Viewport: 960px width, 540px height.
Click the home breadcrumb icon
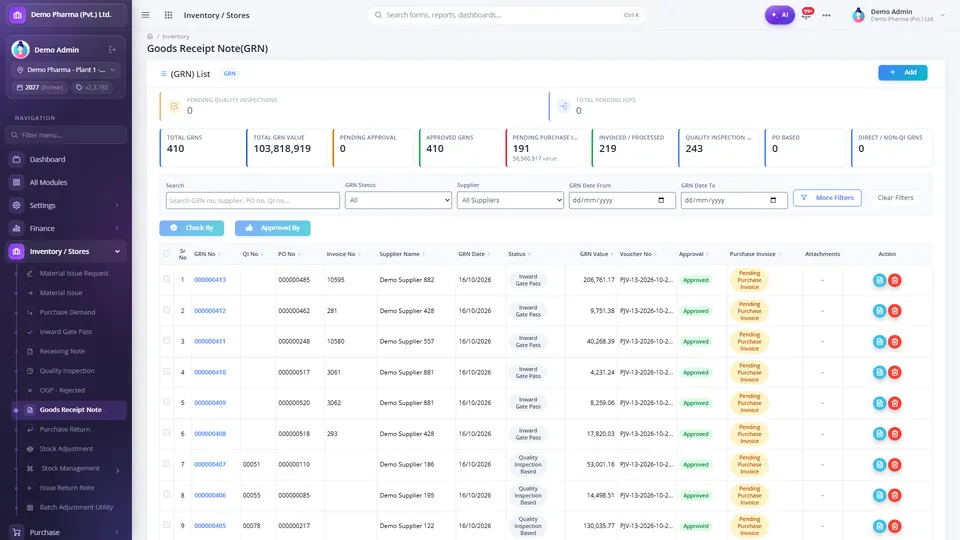point(150,36)
